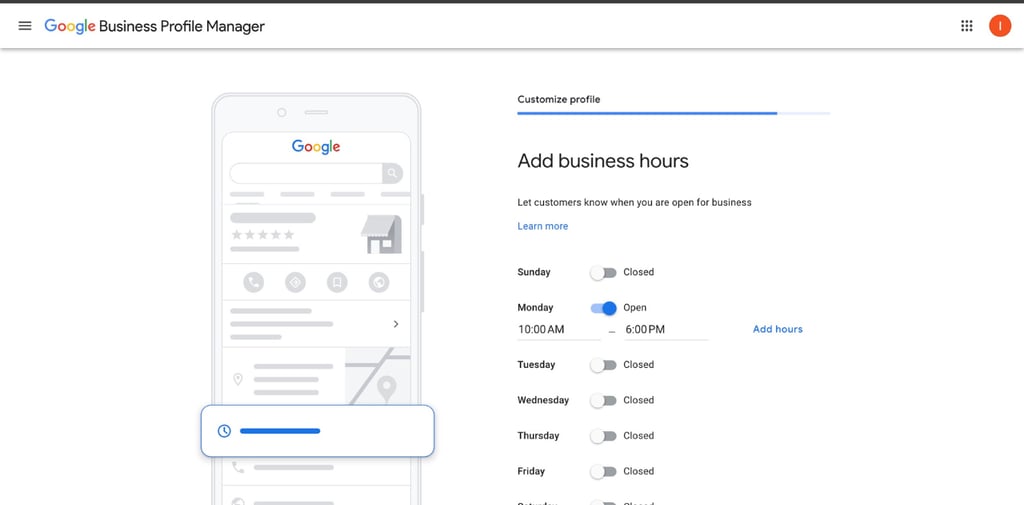Open the hamburger main menu
The width and height of the screenshot is (1024, 505).
[x=25, y=26]
